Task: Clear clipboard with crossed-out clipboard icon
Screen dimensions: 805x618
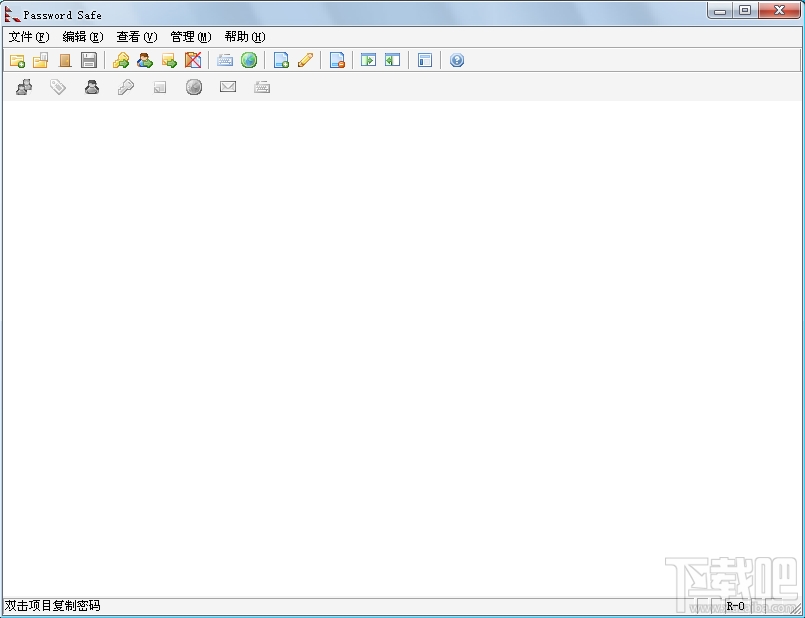Action: (193, 61)
